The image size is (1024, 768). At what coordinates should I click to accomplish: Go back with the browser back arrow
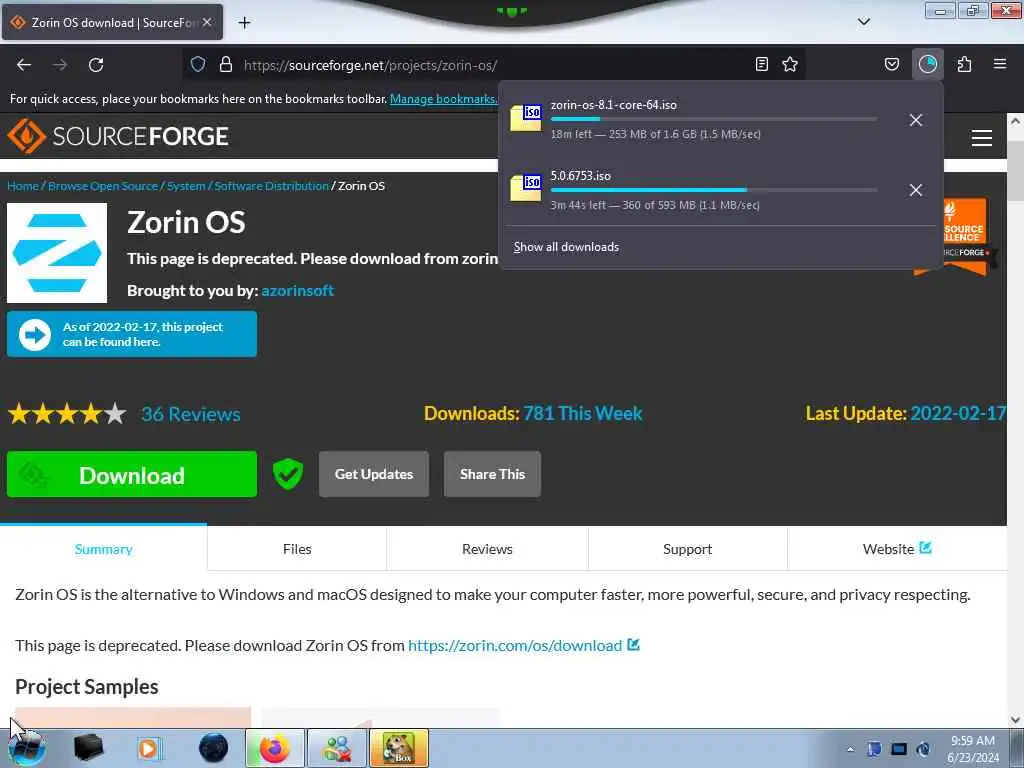pyautogui.click(x=24, y=65)
